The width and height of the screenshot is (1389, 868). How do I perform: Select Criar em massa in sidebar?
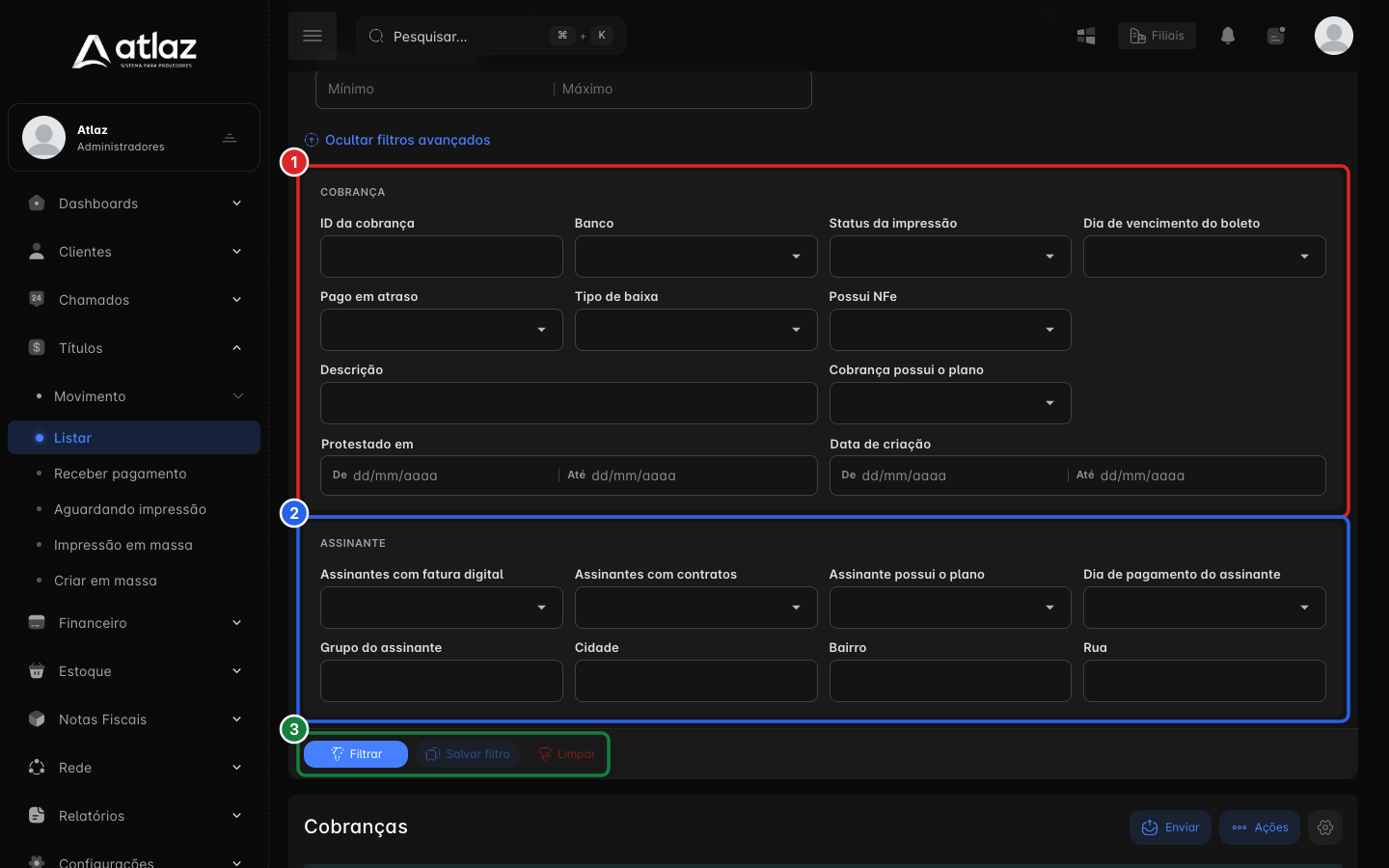(x=105, y=581)
